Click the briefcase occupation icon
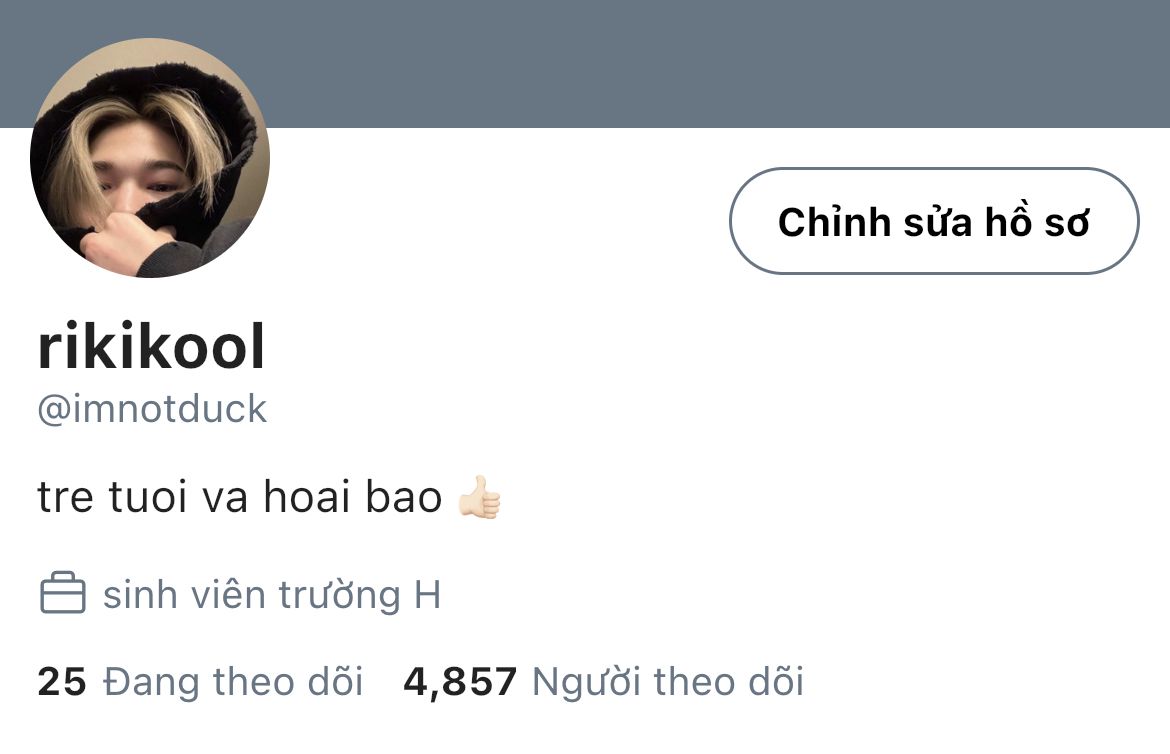The image size is (1170, 754). coord(63,593)
